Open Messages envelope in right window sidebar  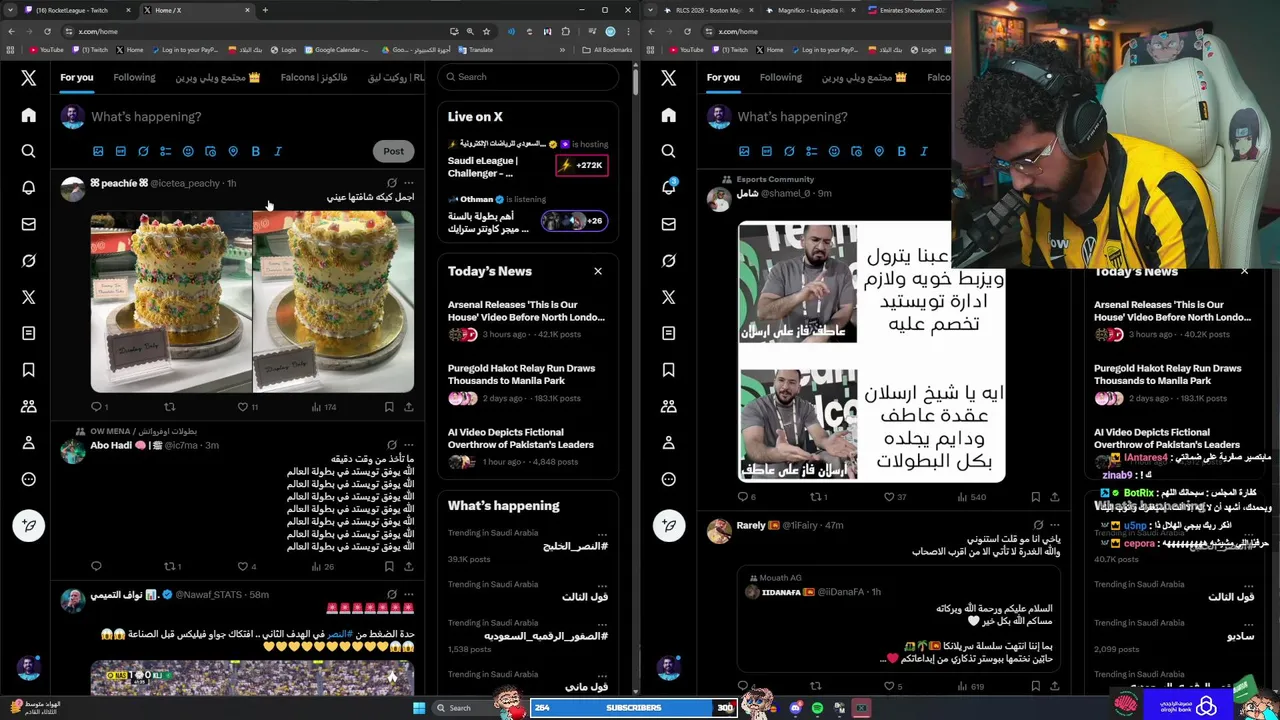(668, 224)
